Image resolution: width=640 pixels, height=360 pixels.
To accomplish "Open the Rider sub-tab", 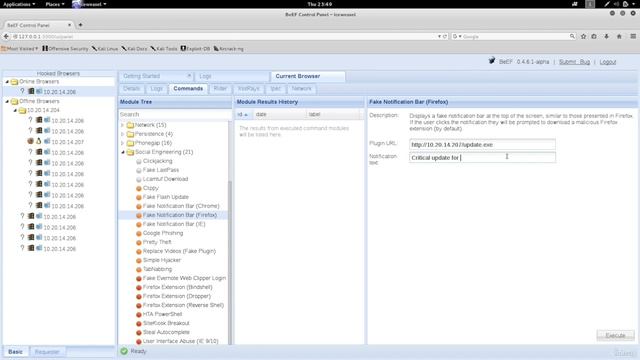I will coord(220,89).
